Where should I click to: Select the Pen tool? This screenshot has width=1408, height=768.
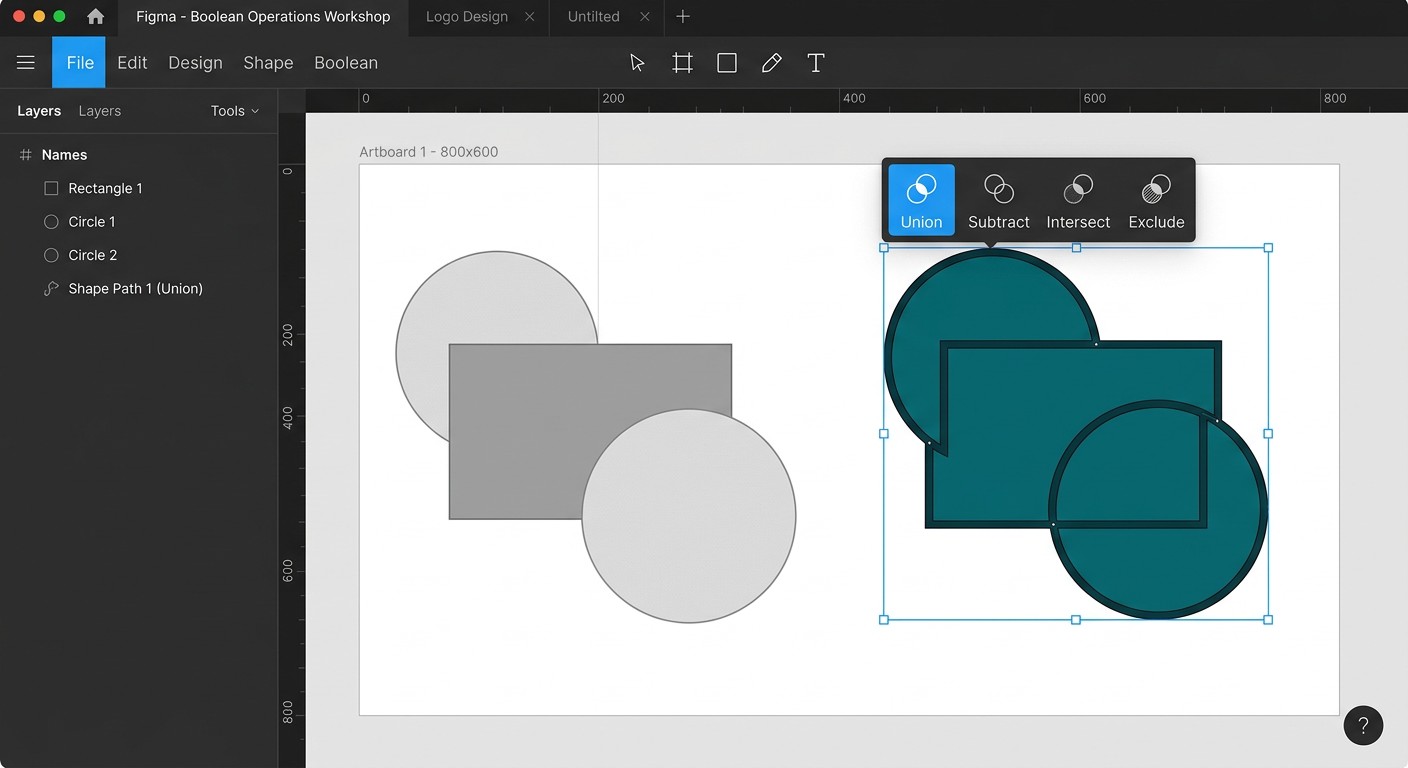point(771,63)
